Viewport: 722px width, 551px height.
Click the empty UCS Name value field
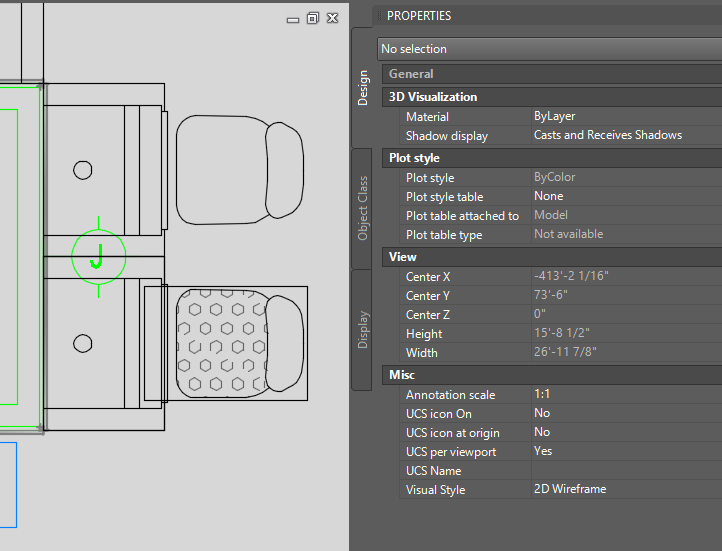(627, 470)
